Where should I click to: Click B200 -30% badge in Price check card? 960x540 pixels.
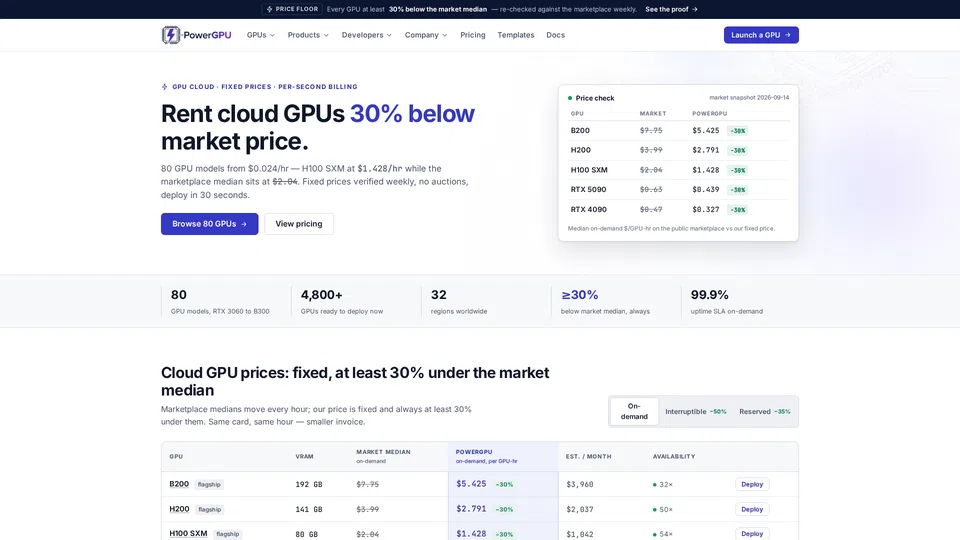tap(738, 131)
